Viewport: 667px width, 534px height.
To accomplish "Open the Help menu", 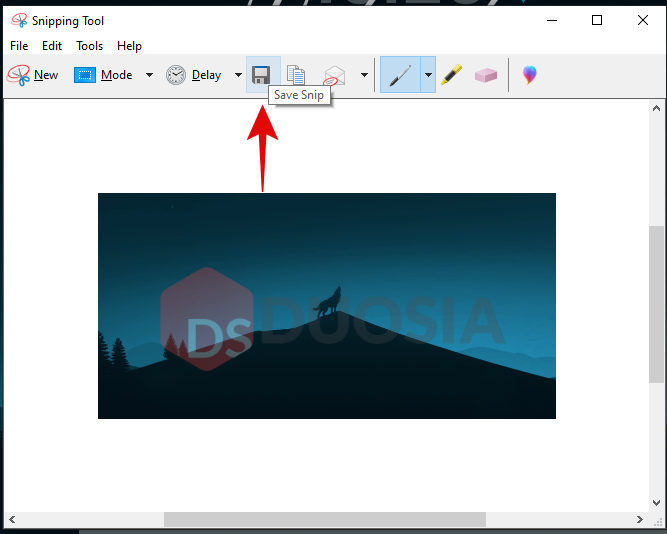I will point(129,46).
